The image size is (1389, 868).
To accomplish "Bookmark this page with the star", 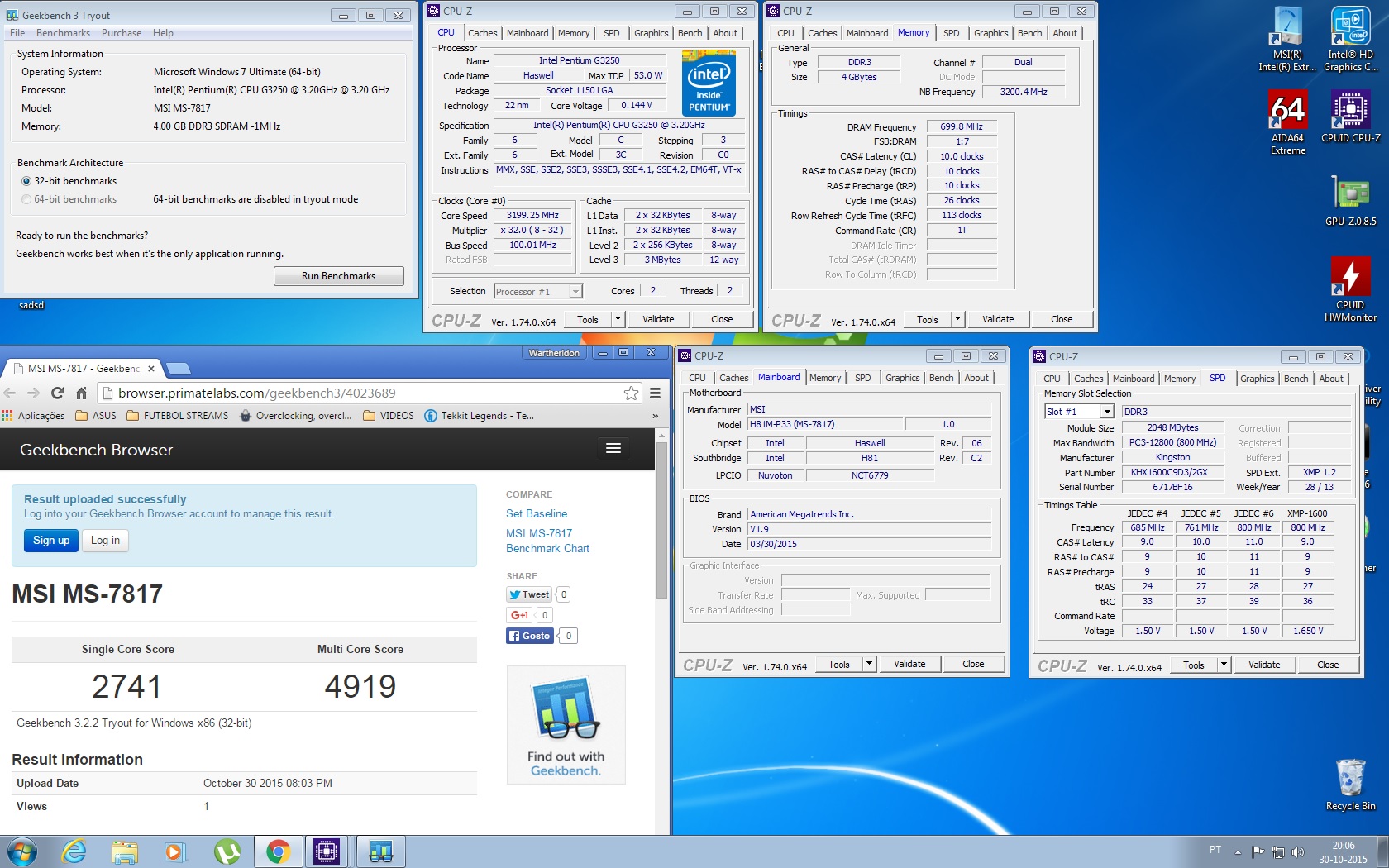I will (x=631, y=393).
